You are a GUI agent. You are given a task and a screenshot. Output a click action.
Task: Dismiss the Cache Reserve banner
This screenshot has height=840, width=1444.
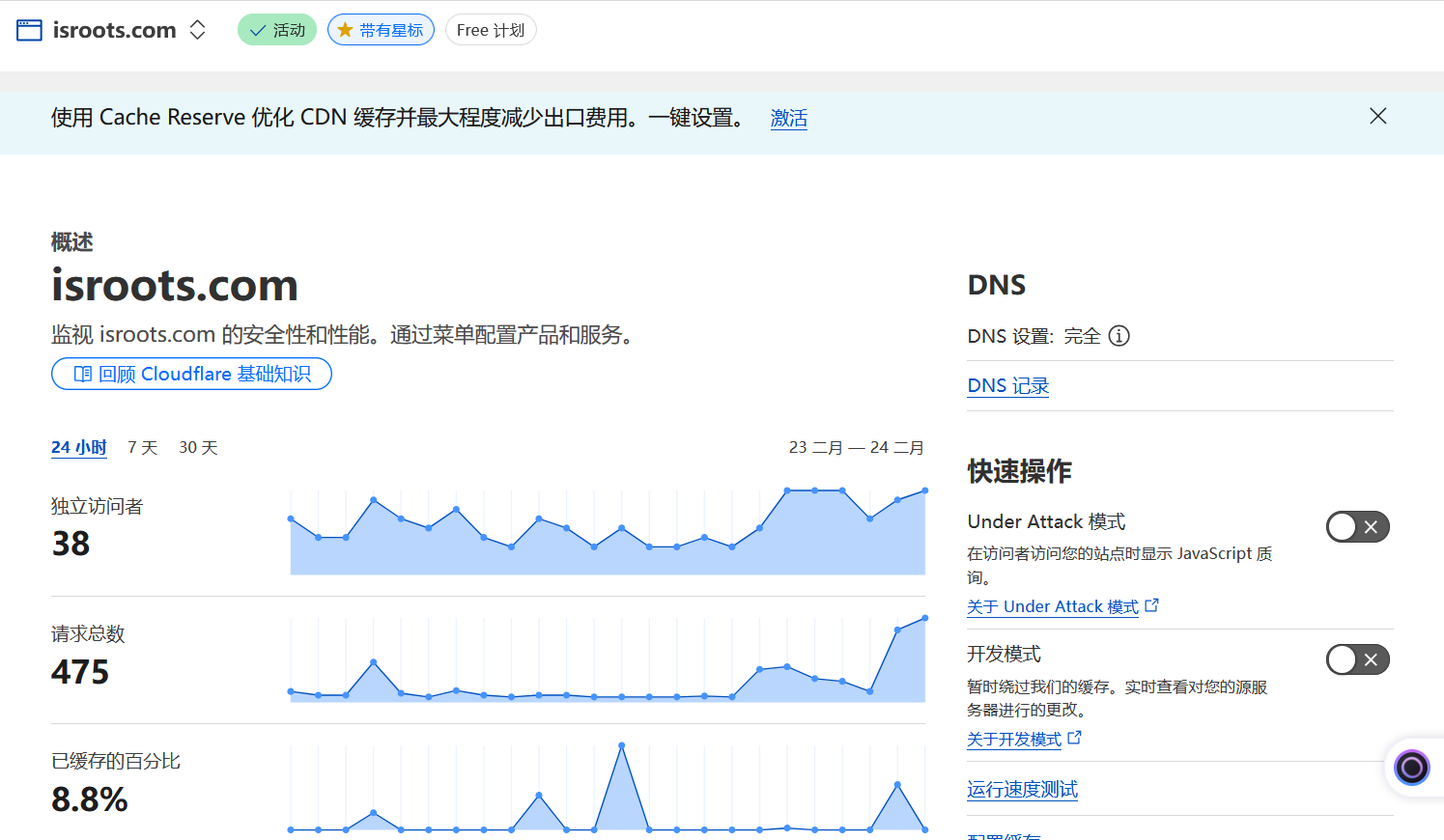[1378, 116]
